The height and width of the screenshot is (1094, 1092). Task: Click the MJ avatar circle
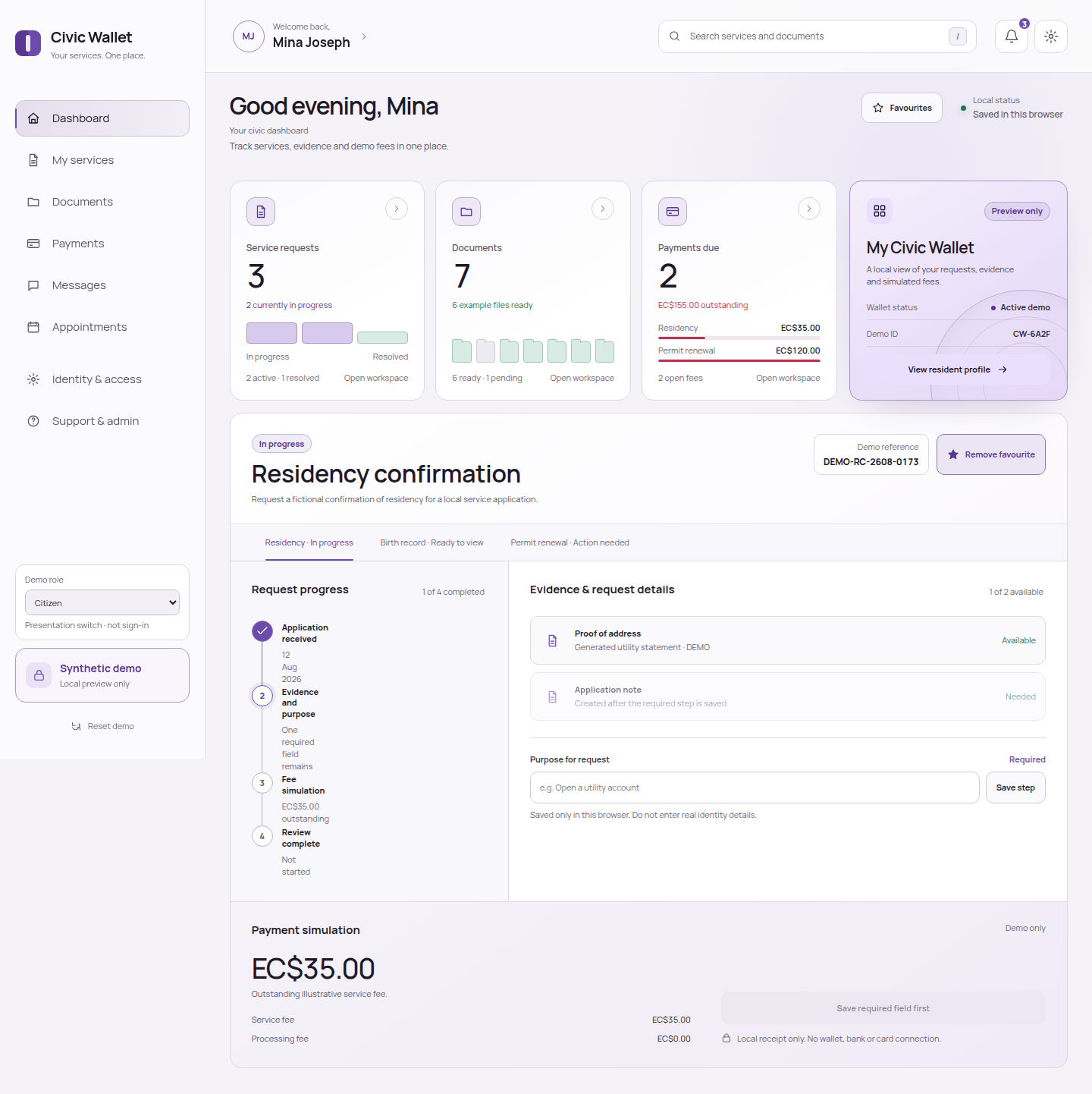(x=248, y=36)
